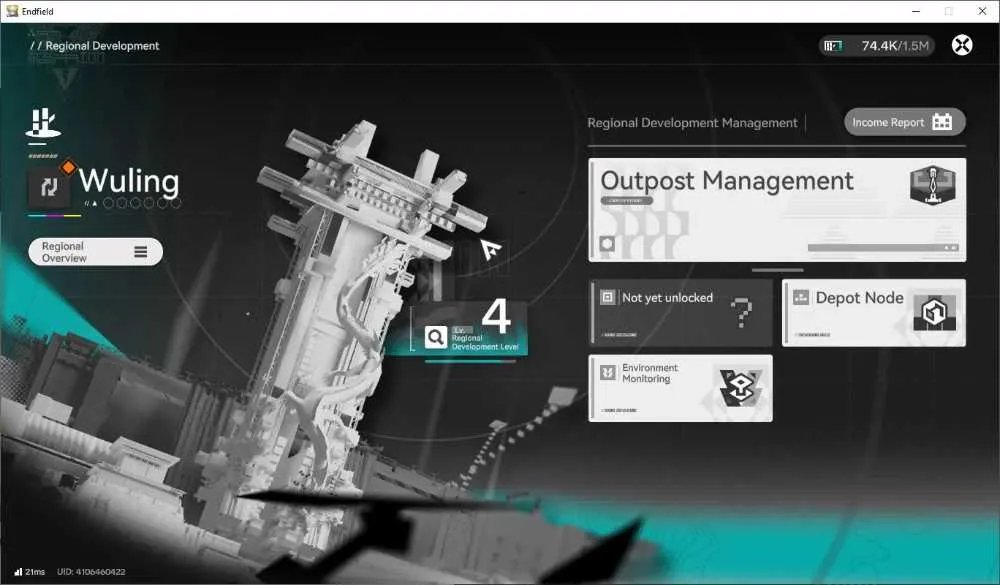This screenshot has height=585, width=1000.
Task: Click the magnifier icon for Regional Development Level
Action: click(x=436, y=336)
